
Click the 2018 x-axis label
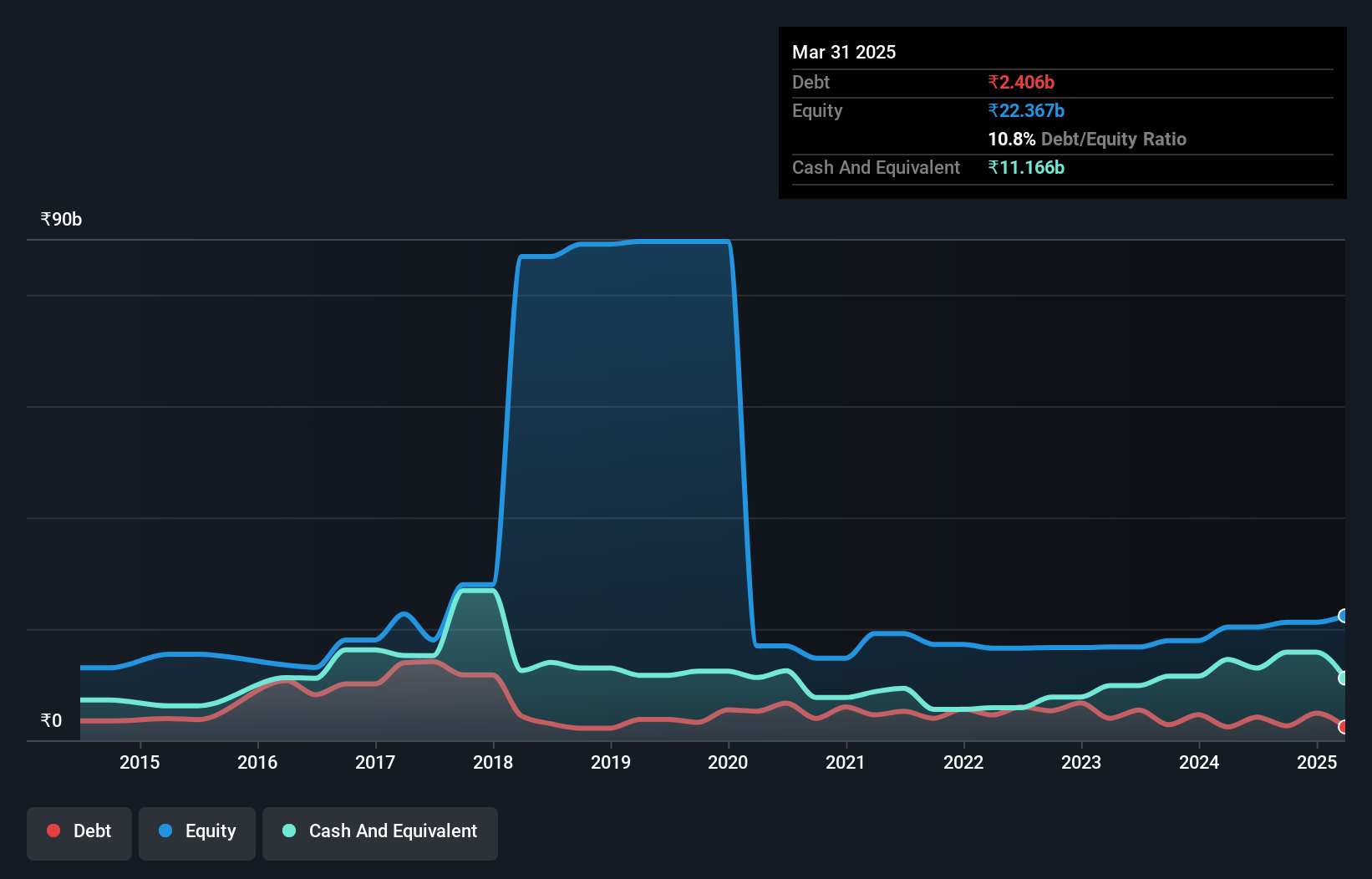coord(493,762)
